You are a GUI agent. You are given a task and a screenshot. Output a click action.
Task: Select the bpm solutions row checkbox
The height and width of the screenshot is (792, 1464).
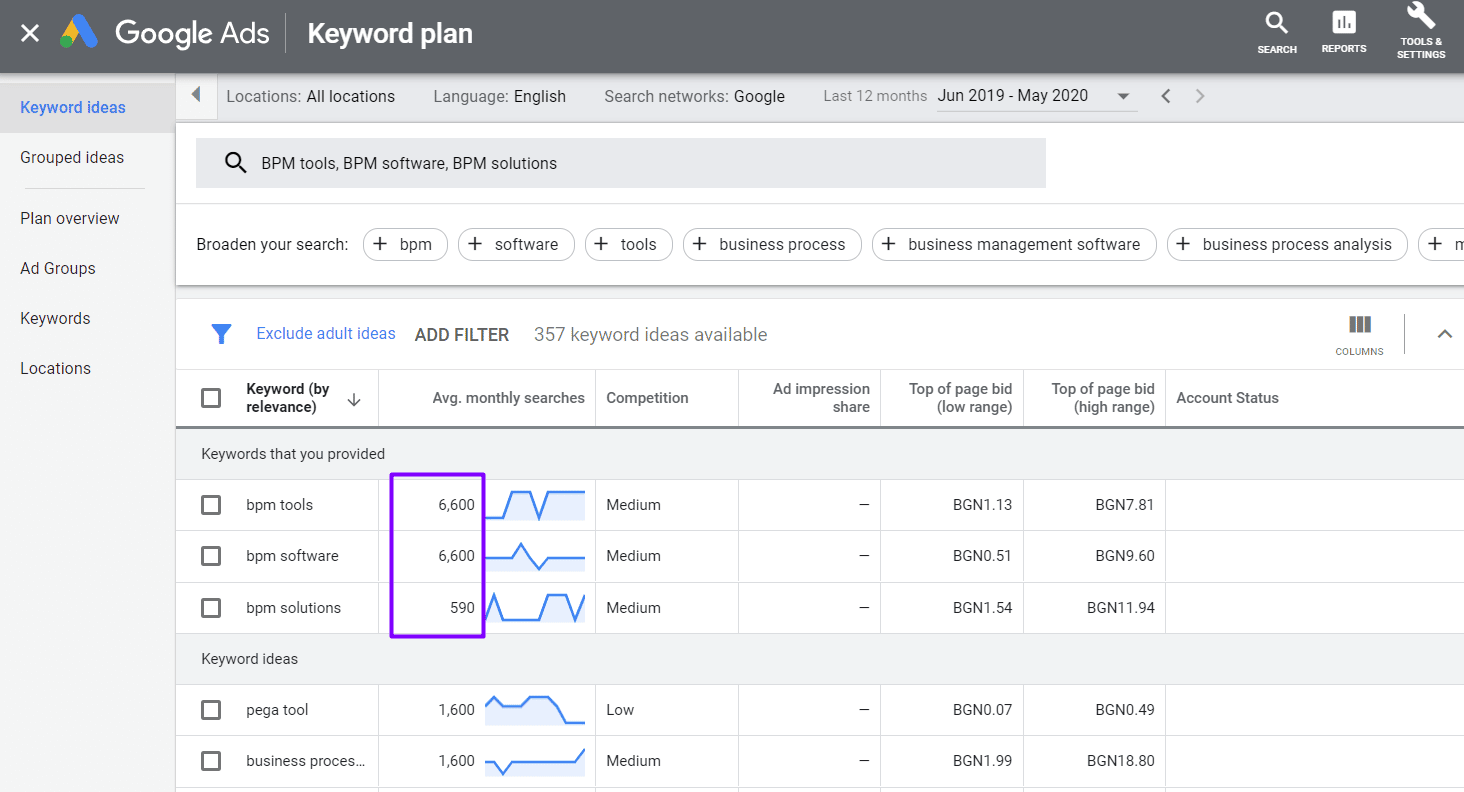tap(211, 608)
